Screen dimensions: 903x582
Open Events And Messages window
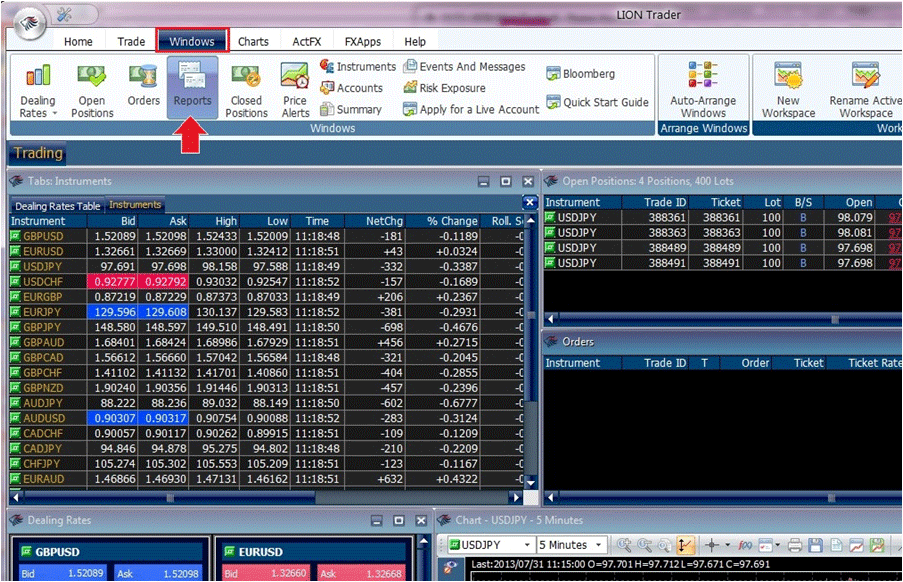click(x=464, y=67)
